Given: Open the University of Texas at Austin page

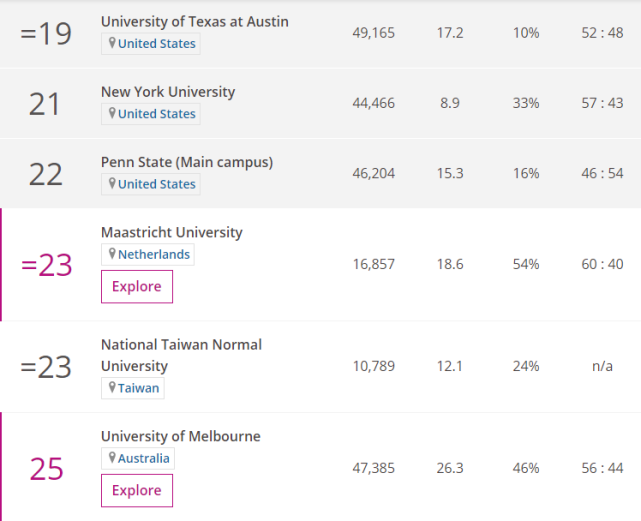Looking at the screenshot, I should pos(194,21).
